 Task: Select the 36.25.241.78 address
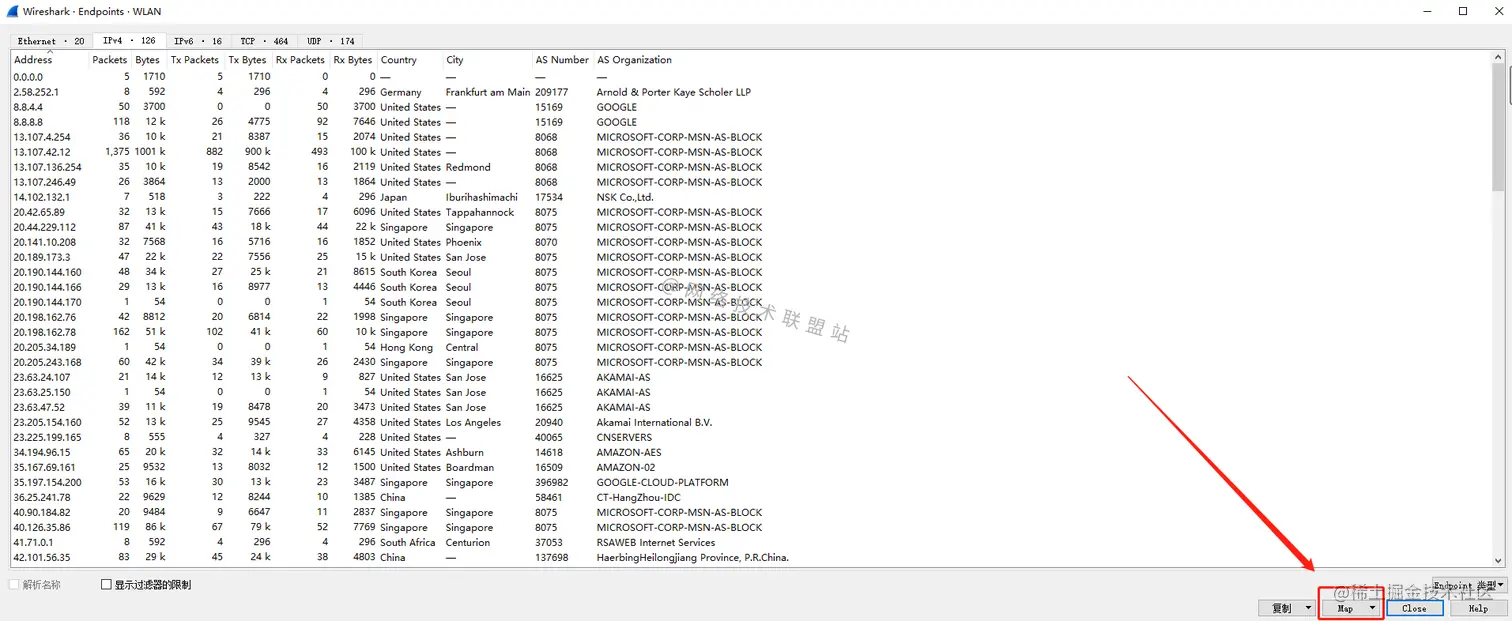tap(42, 497)
